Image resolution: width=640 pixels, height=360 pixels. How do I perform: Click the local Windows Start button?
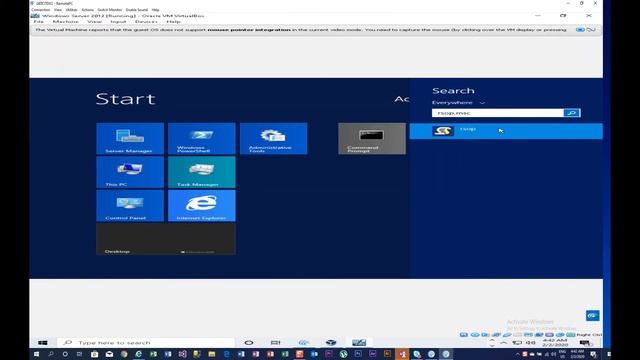point(36,354)
